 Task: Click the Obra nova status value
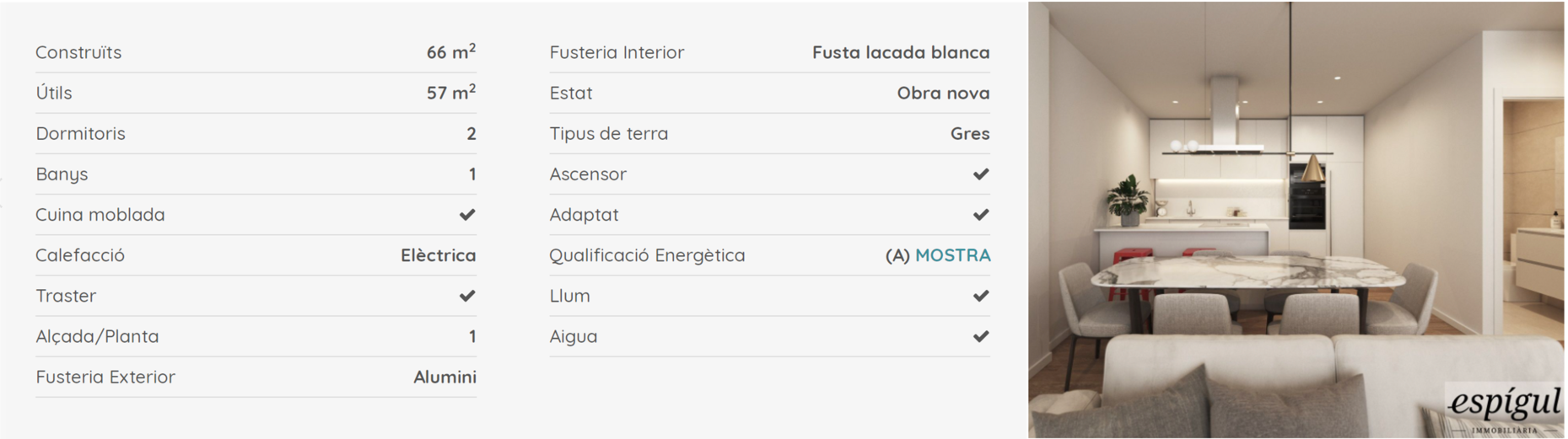(x=944, y=93)
